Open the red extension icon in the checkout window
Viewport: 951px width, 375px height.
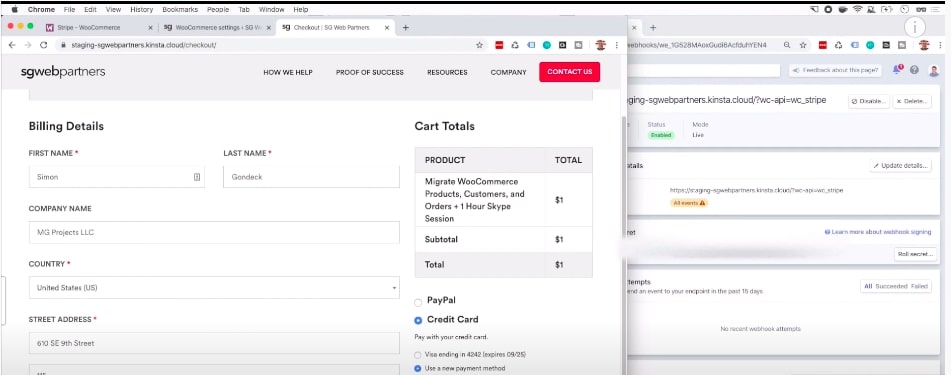coord(499,45)
